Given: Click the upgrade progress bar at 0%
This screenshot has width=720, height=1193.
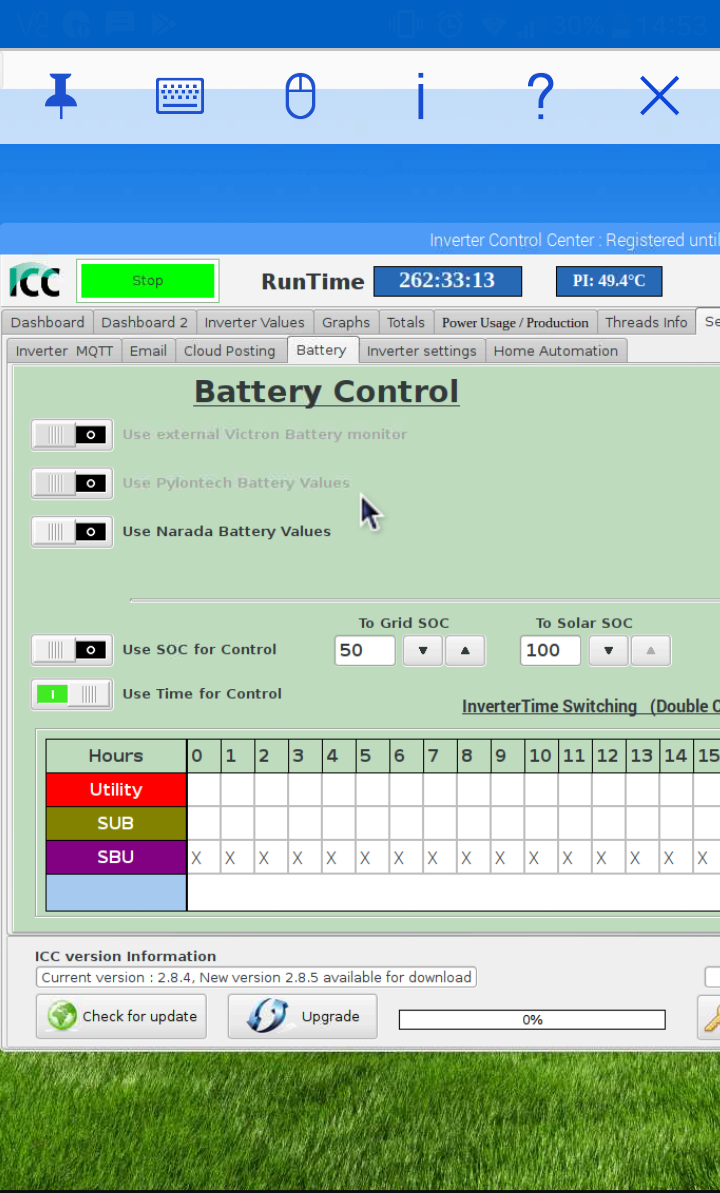Looking at the screenshot, I should (532, 1020).
